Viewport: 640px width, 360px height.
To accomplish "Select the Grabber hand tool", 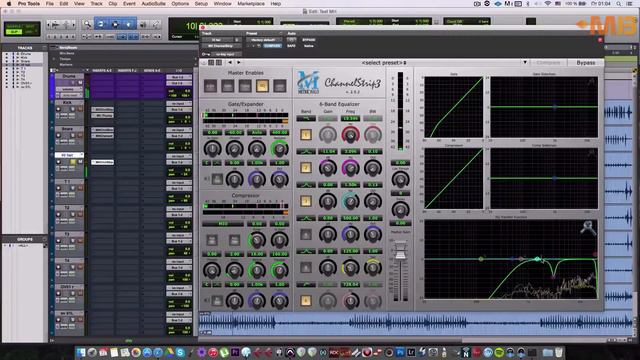I will [x=128, y=24].
